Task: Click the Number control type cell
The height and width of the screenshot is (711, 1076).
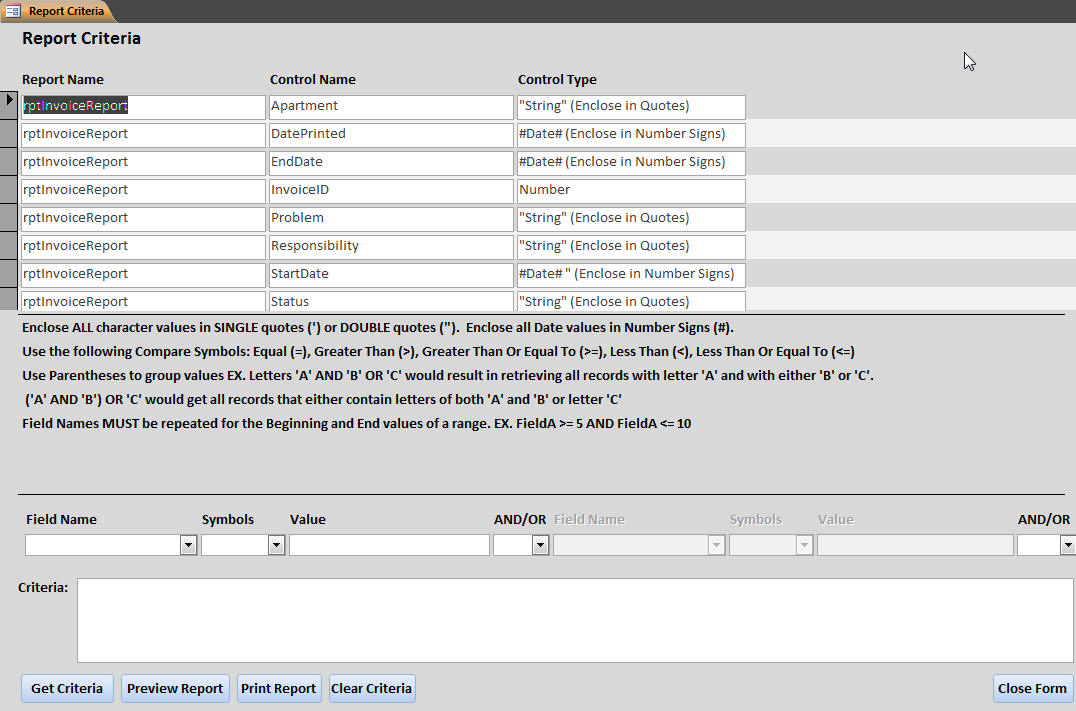Action: [631, 191]
